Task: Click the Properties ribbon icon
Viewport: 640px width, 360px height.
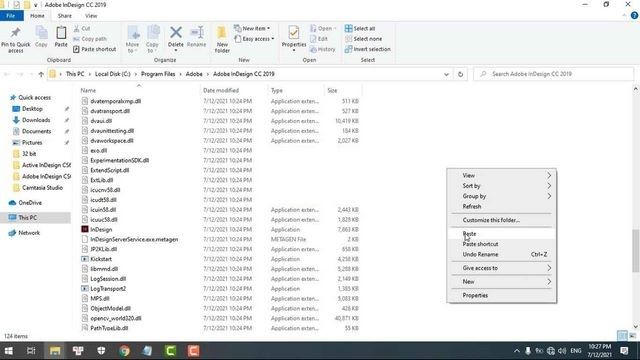Action: (294, 32)
